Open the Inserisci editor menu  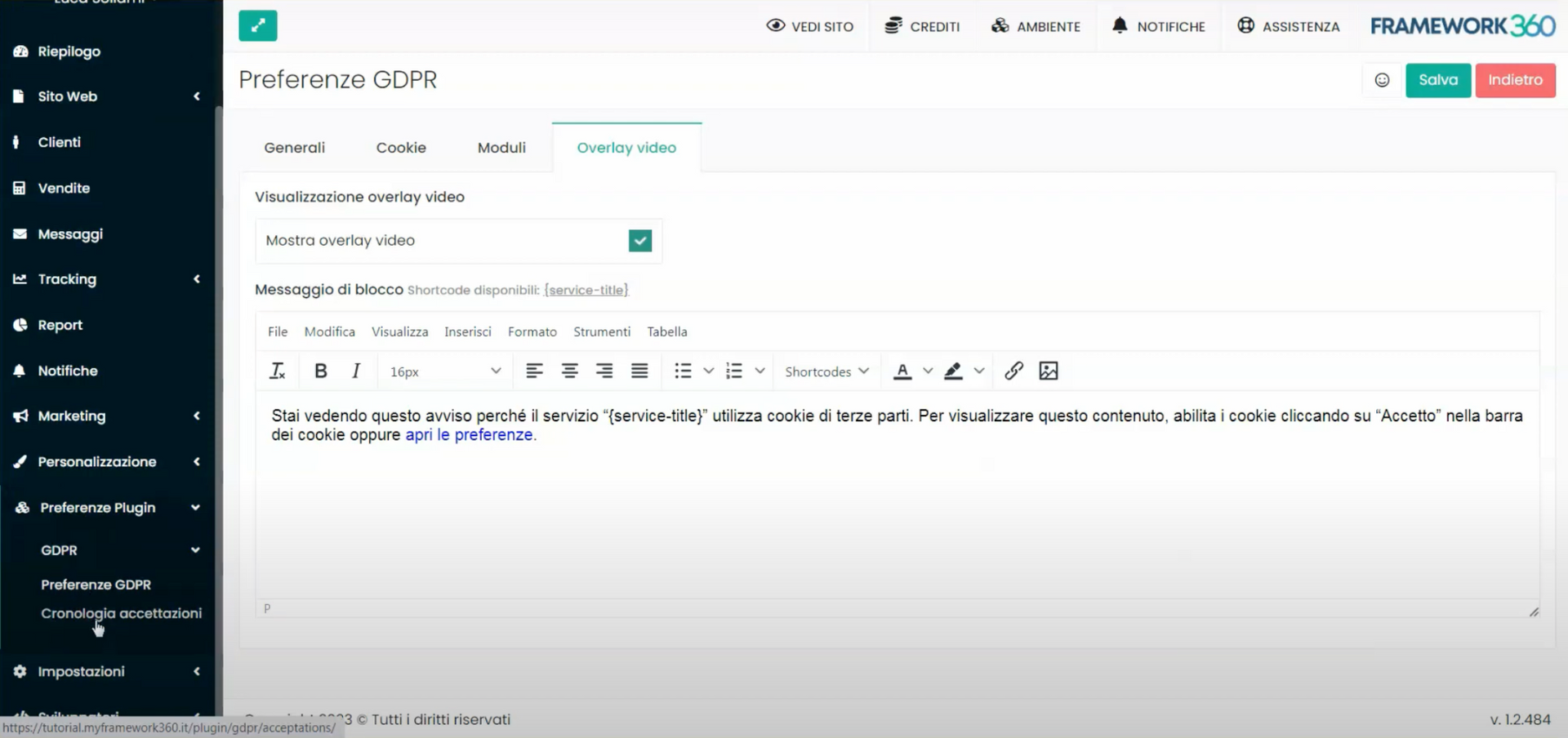[x=467, y=331]
